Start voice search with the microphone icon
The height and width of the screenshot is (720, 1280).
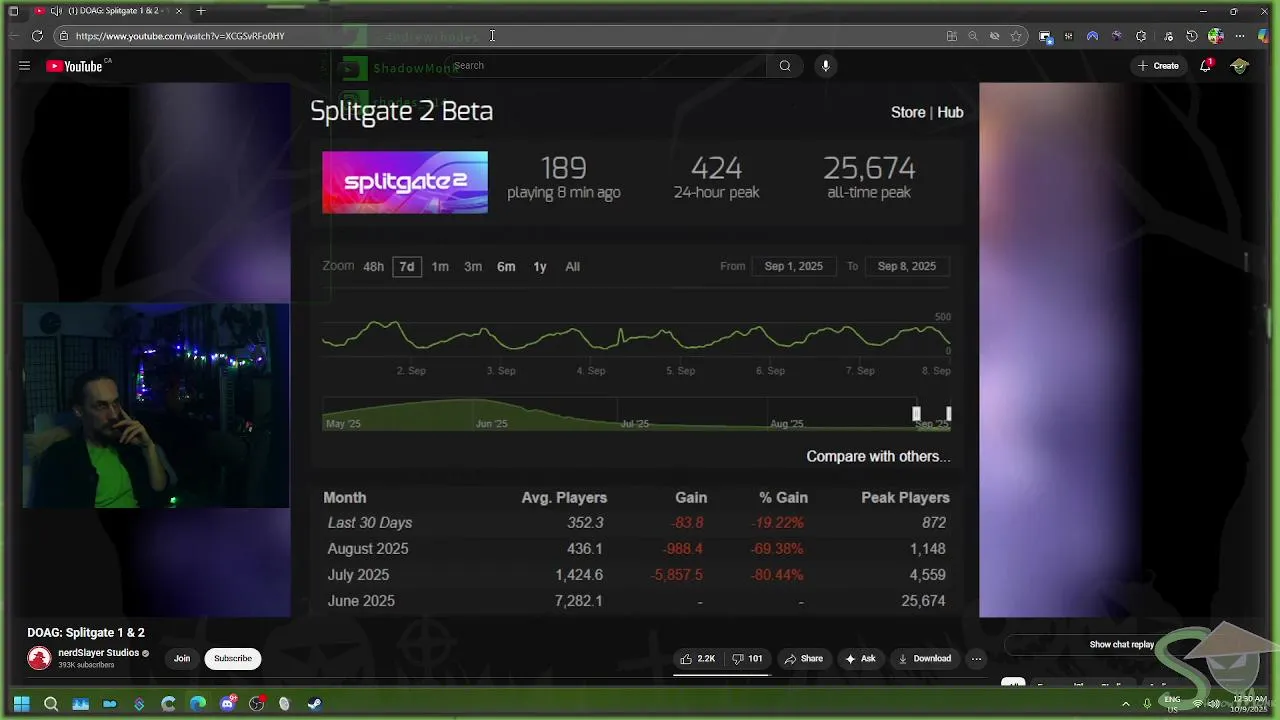pyautogui.click(x=825, y=66)
